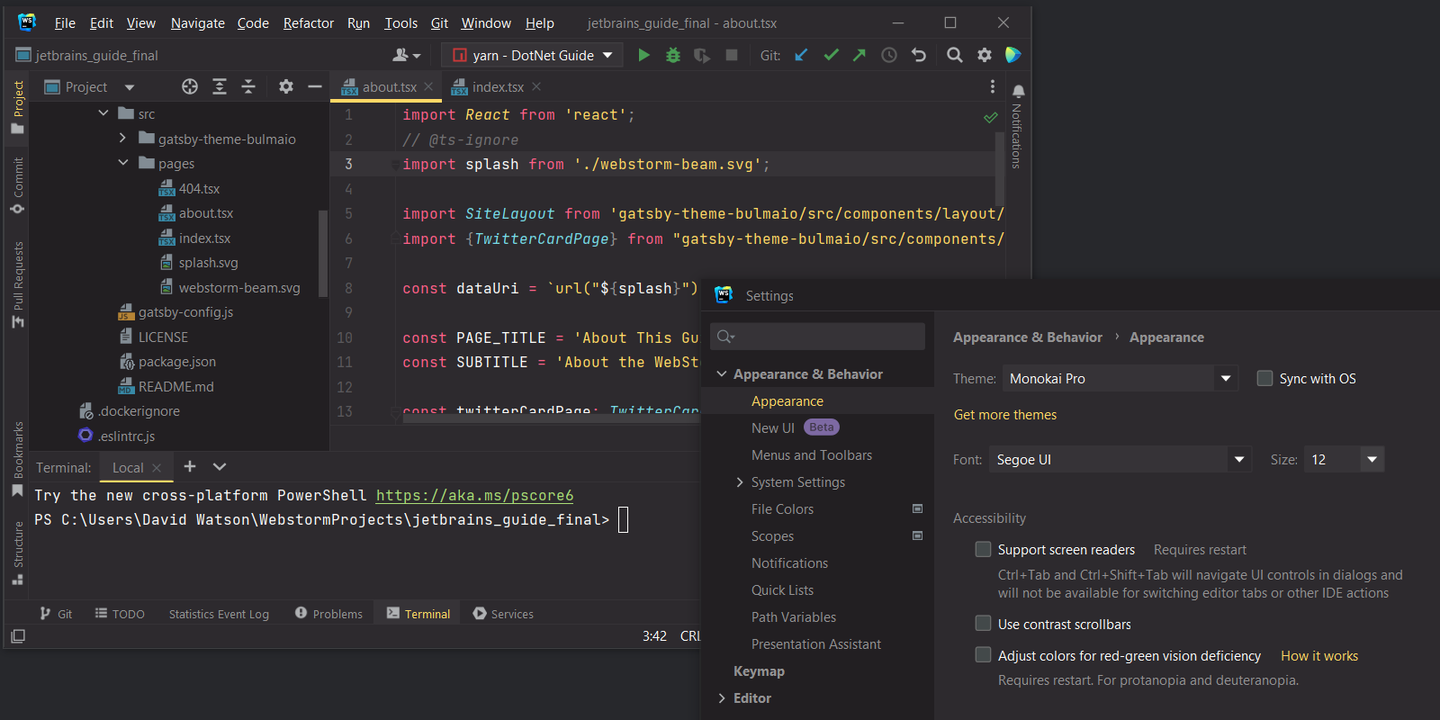Open the Notifications bell panel

click(1017, 91)
